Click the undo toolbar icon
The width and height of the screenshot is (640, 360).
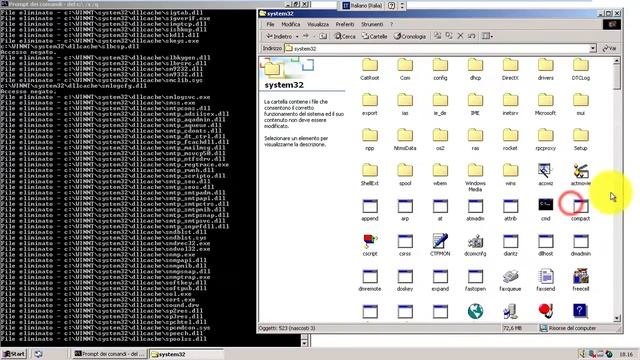(x=471, y=36)
